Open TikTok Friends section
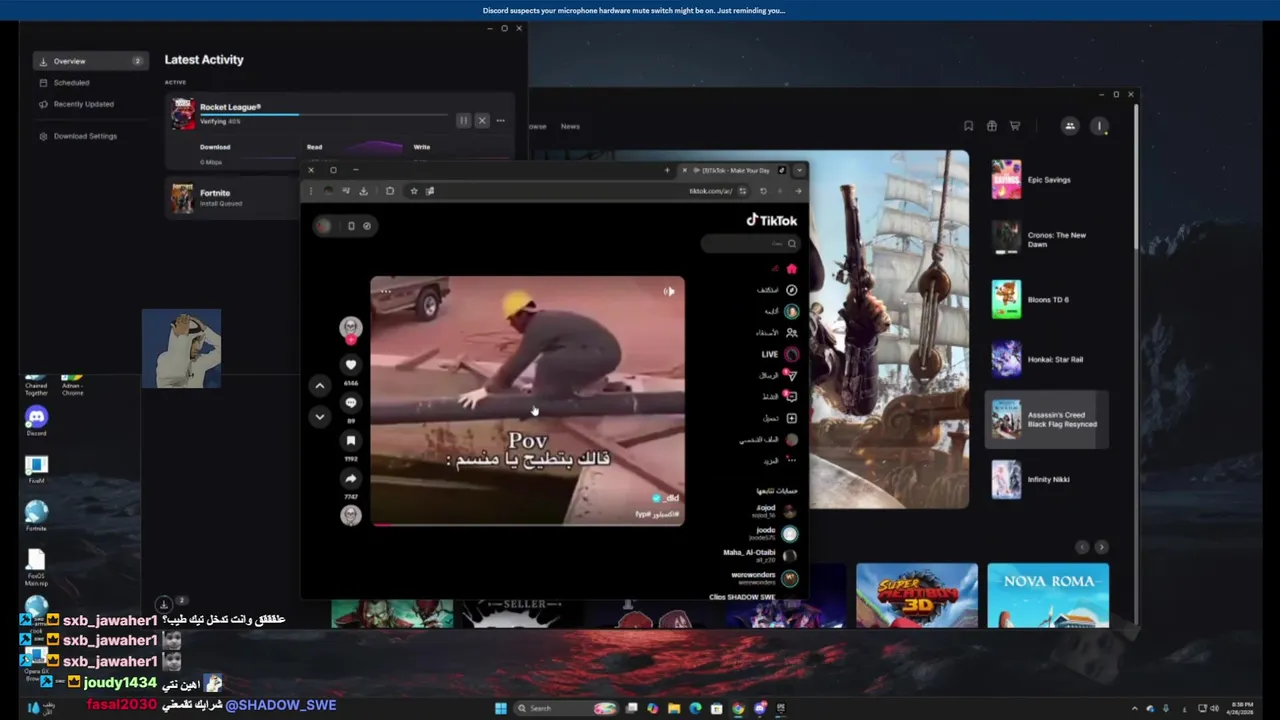This screenshot has width=1280, height=720. click(x=777, y=333)
